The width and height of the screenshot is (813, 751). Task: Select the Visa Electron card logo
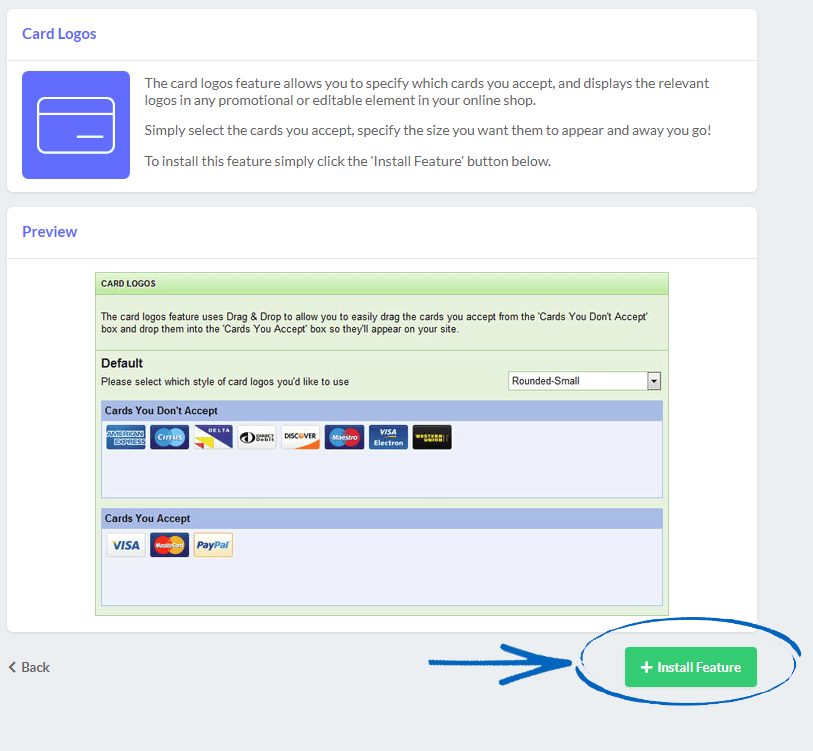(x=387, y=437)
